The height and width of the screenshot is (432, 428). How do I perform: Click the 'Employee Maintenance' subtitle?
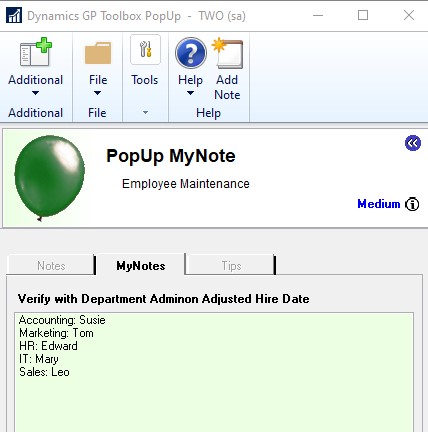(x=186, y=184)
